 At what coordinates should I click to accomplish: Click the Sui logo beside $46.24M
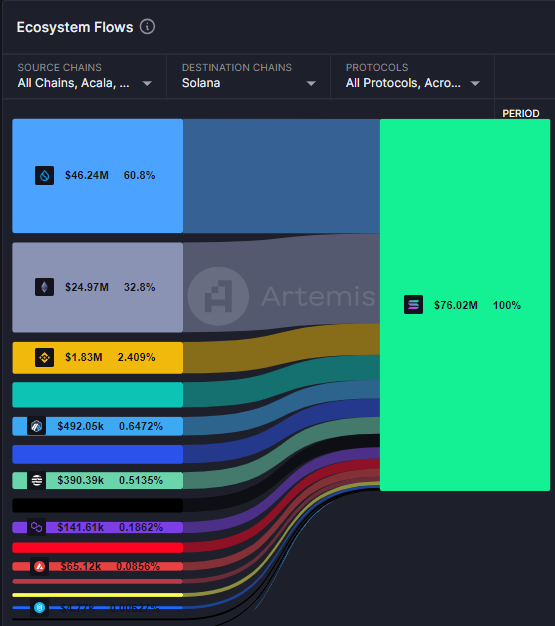[x=44, y=175]
